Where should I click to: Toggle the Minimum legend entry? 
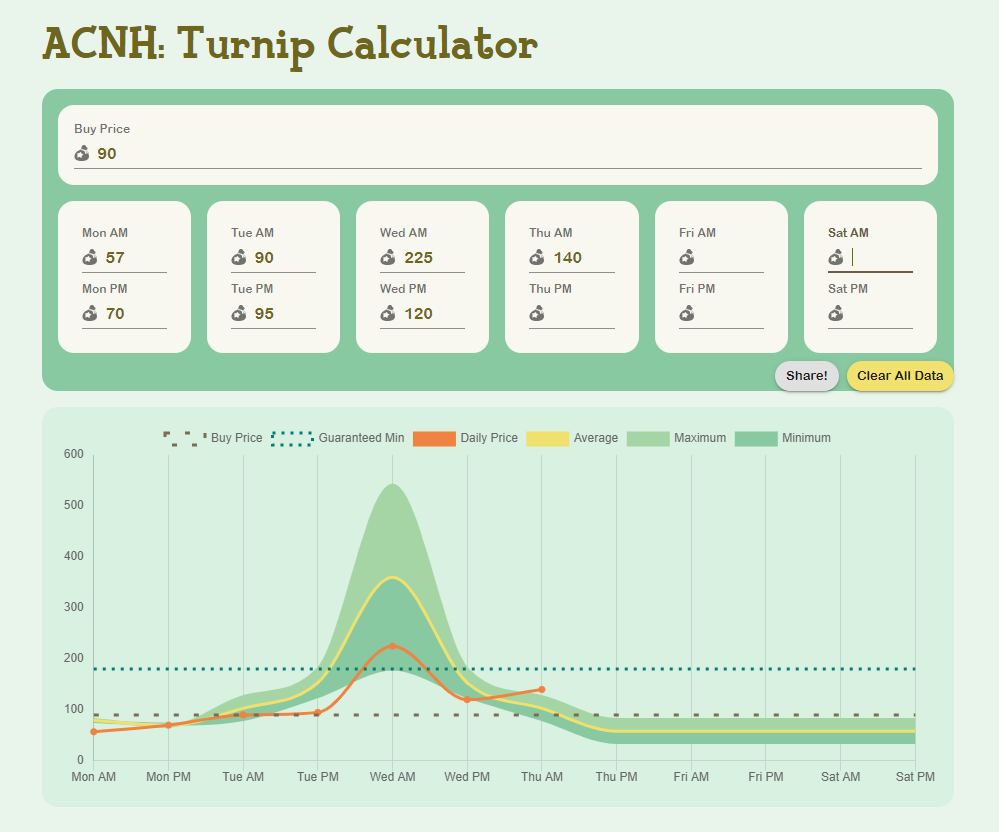point(782,438)
